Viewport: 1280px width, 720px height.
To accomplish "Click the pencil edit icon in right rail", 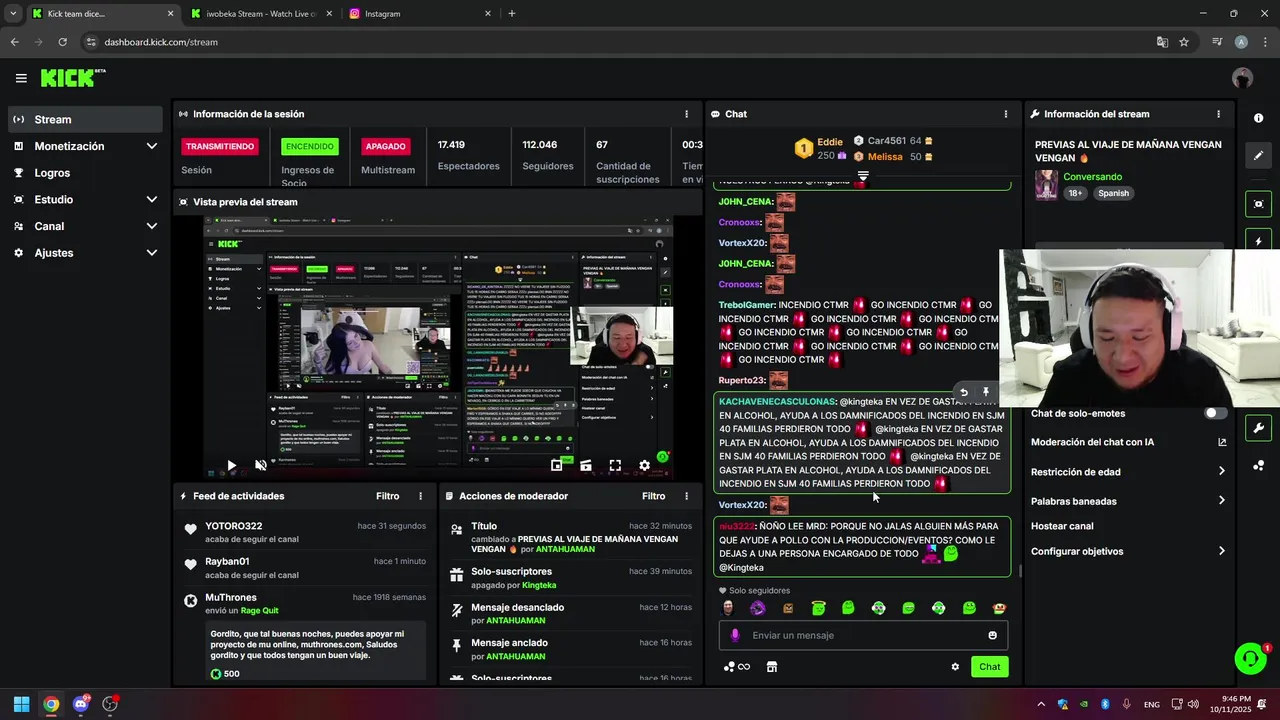I will pos(1258,156).
